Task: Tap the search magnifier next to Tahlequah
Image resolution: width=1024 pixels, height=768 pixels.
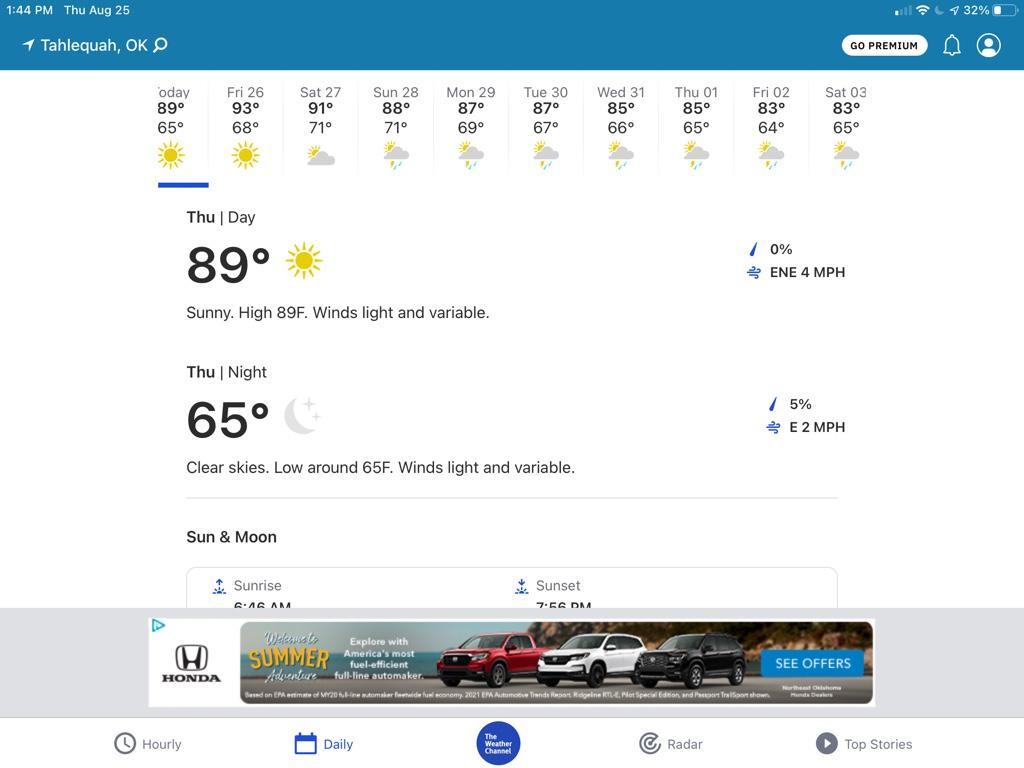Action: 161,45
